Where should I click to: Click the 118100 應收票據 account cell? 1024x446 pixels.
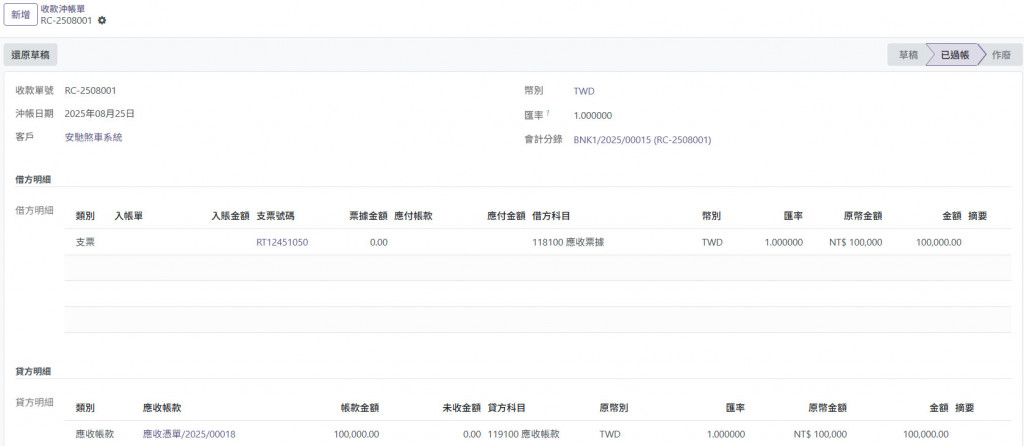click(568, 242)
